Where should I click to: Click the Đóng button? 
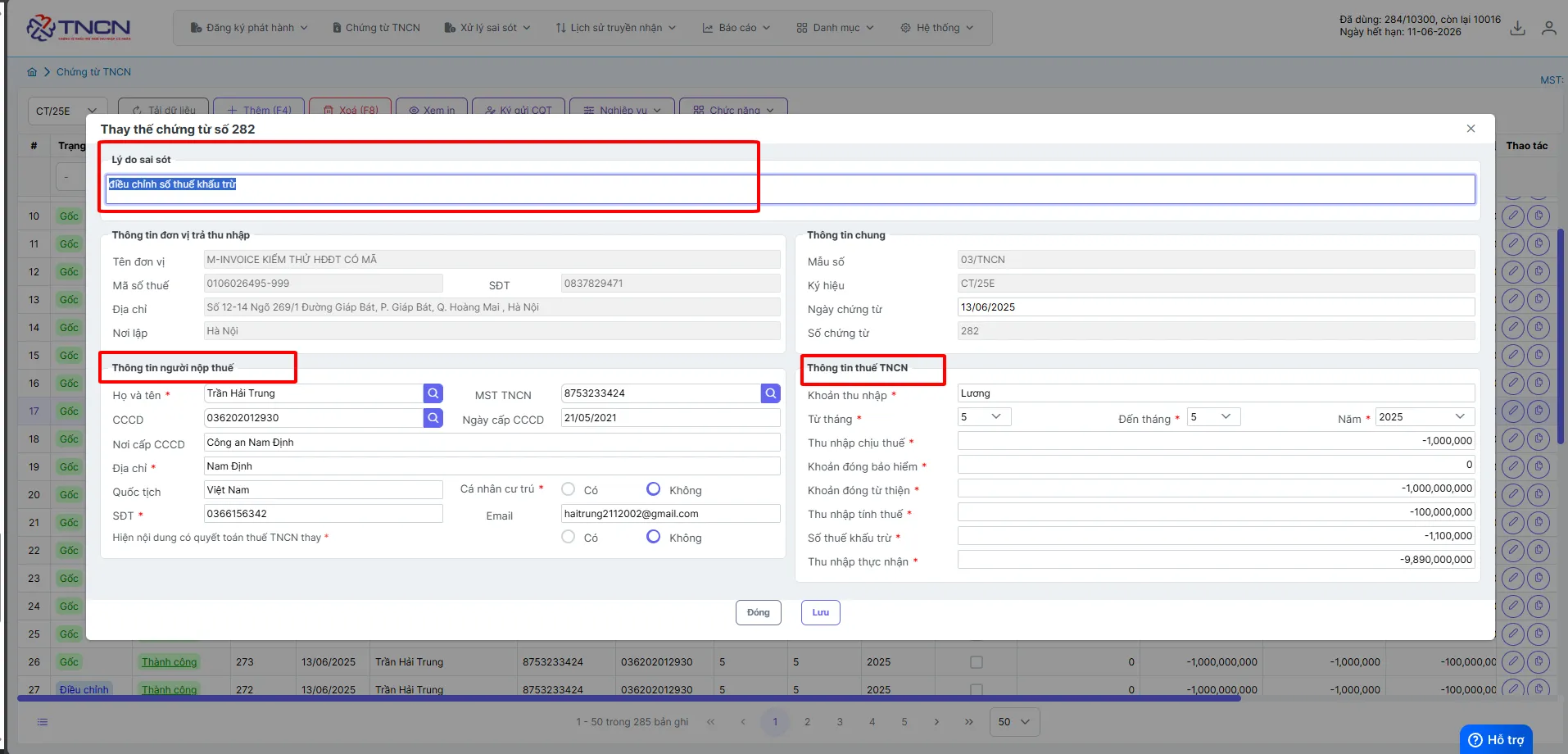click(759, 613)
